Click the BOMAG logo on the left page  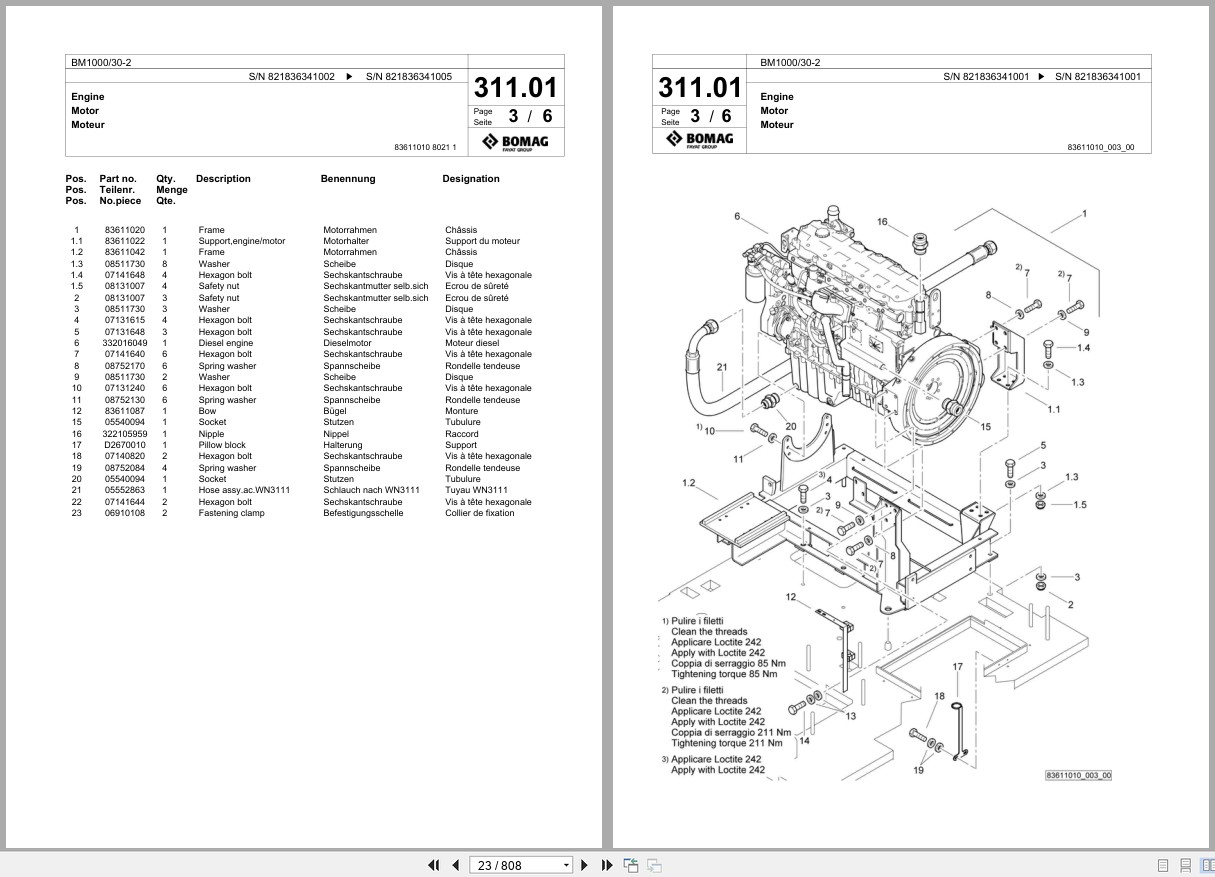[516, 142]
